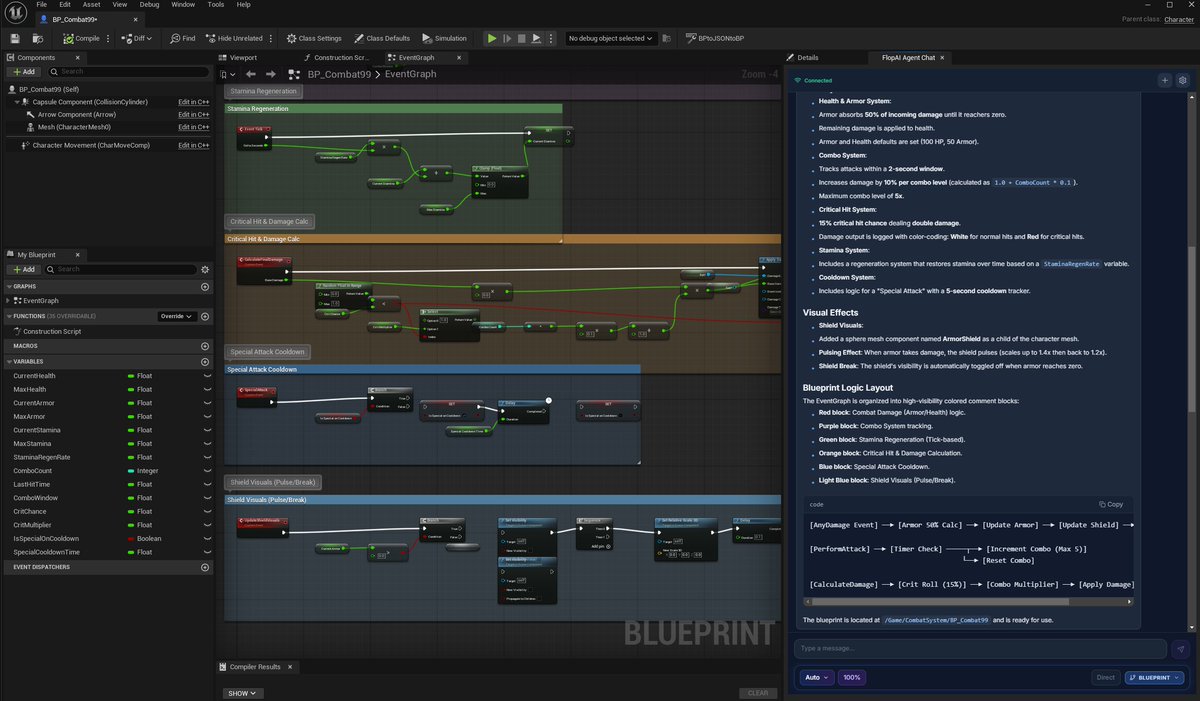Click the Browse to asset icon
1200x701 pixels.
(x=37, y=38)
